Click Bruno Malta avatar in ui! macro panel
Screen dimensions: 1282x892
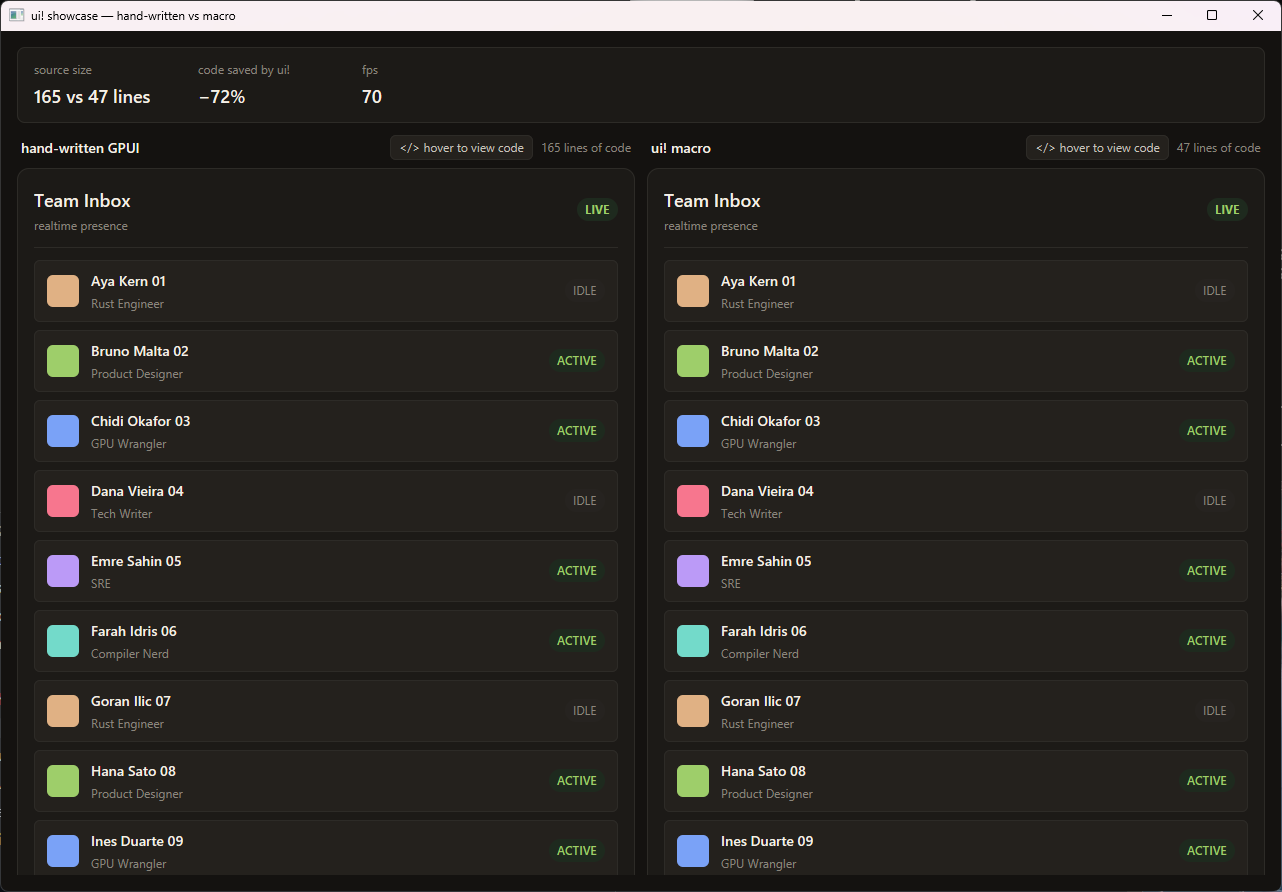(x=693, y=361)
